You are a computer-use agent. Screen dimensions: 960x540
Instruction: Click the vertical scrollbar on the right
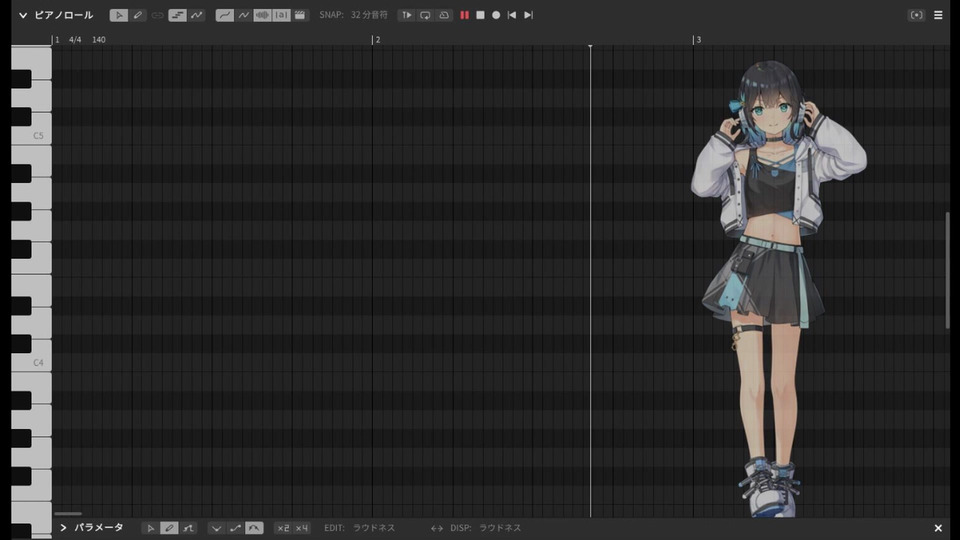point(947,271)
